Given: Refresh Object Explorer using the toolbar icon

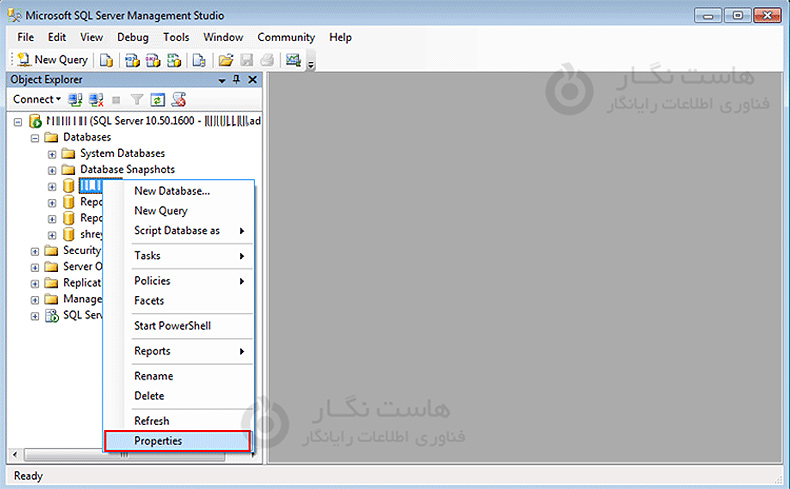Looking at the screenshot, I should [157, 100].
